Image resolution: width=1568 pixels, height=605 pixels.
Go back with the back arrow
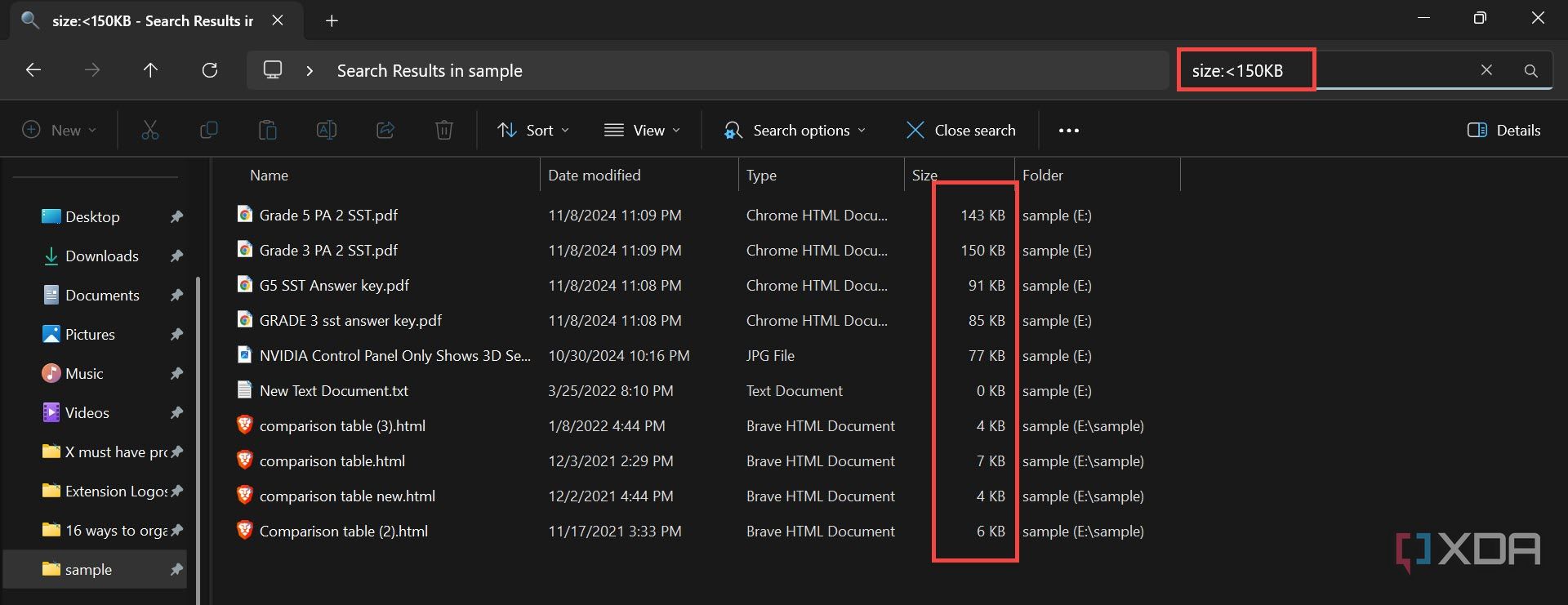[33, 70]
